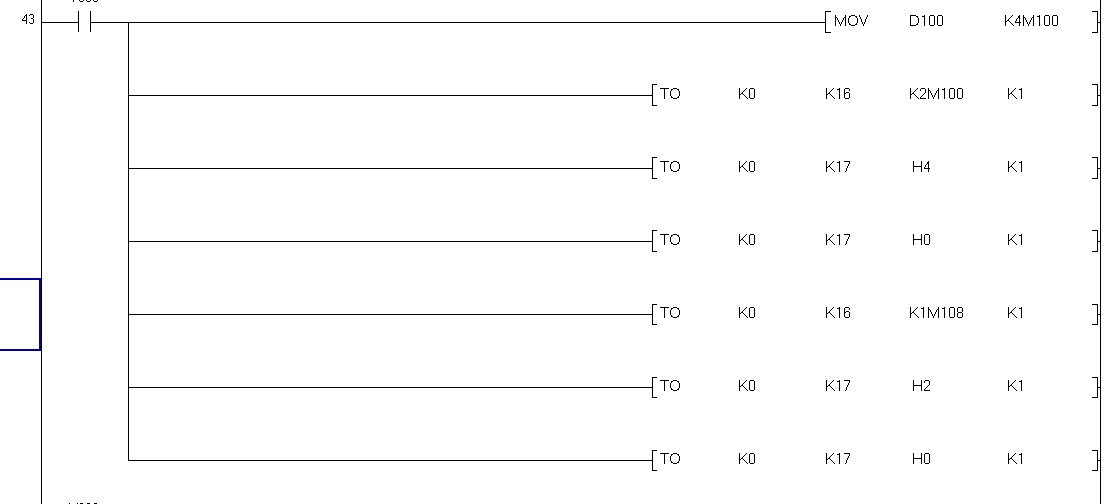Select the H0 operand in the bottom row

(921, 459)
